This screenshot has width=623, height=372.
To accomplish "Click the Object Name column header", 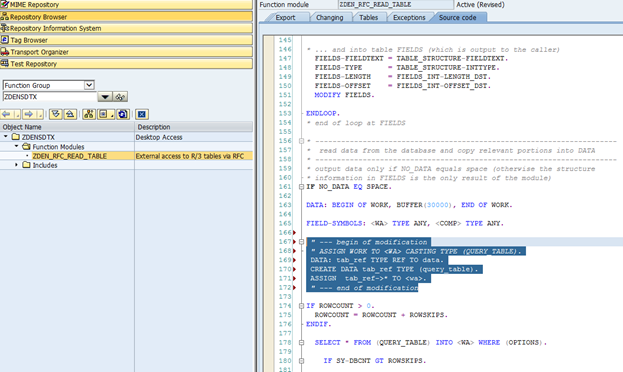I will (67, 127).
